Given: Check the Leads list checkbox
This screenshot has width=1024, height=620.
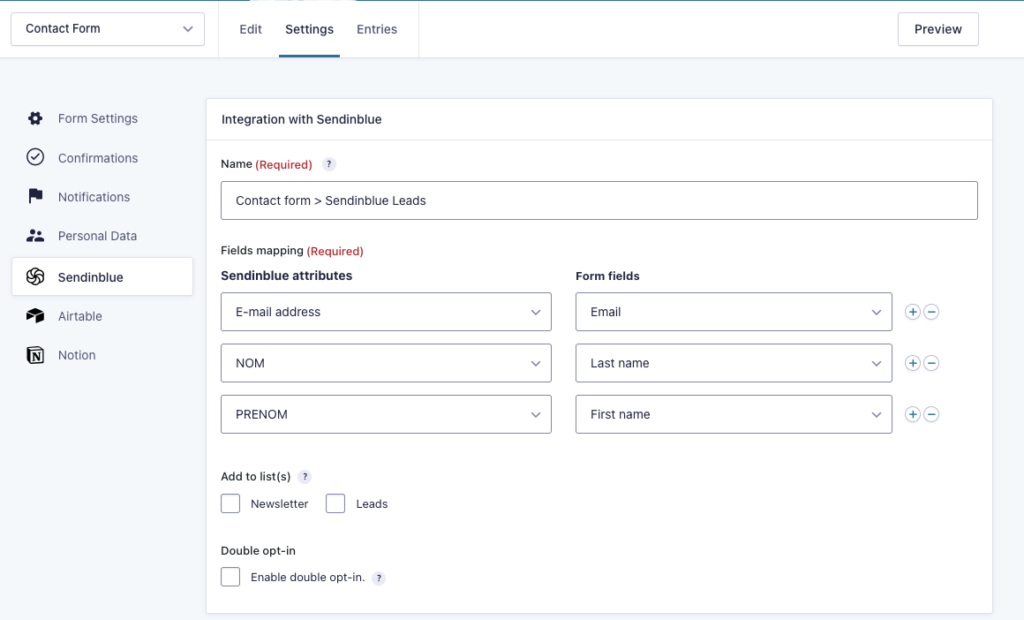Looking at the screenshot, I should tap(335, 503).
